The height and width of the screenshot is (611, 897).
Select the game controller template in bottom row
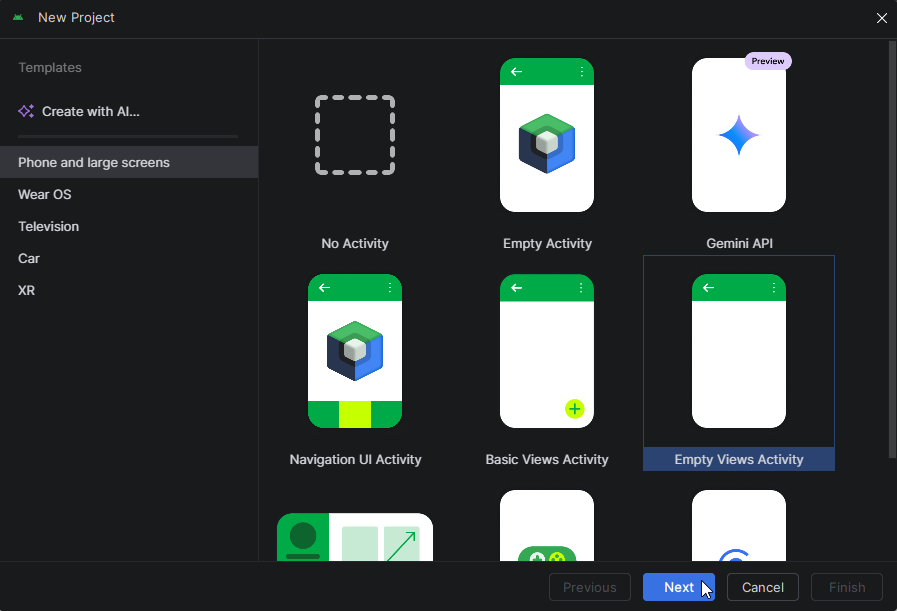[x=547, y=525]
